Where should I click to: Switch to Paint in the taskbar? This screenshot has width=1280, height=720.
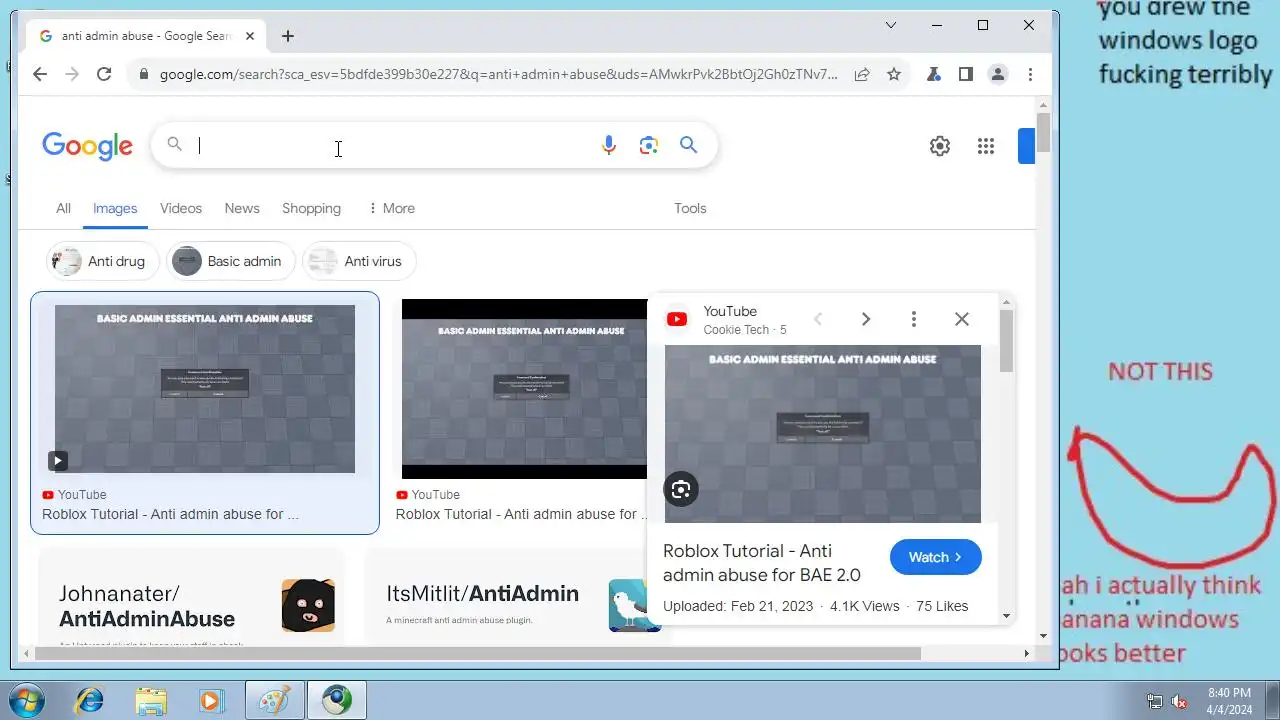(274, 701)
